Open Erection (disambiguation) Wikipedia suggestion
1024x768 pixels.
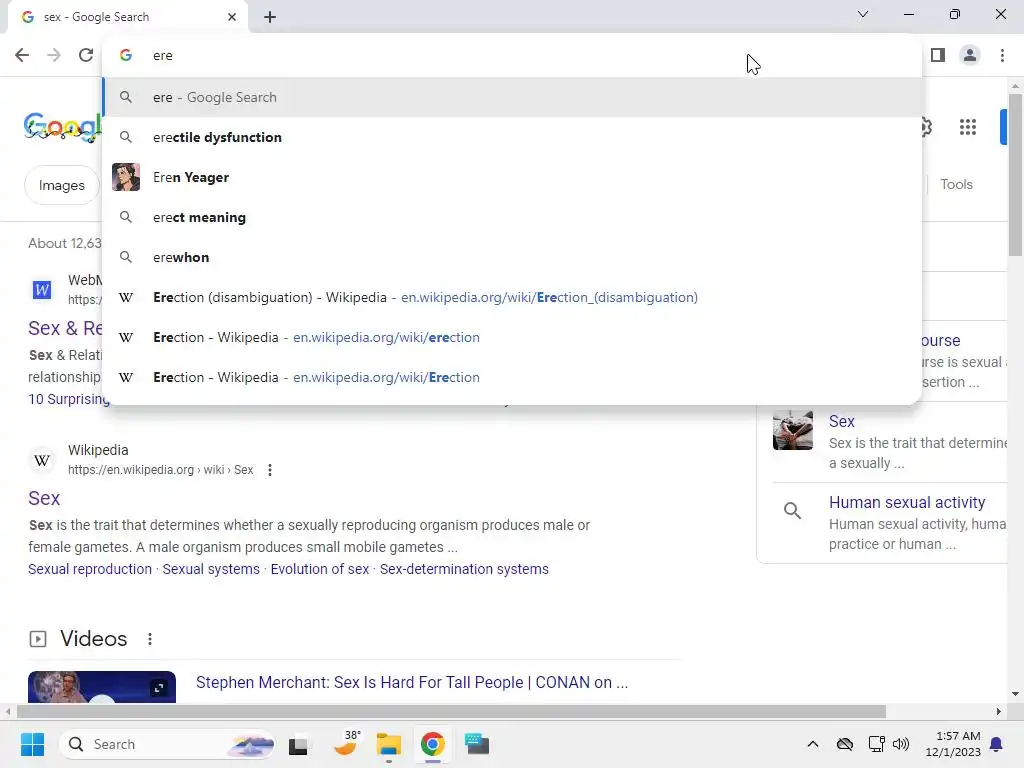(x=513, y=297)
